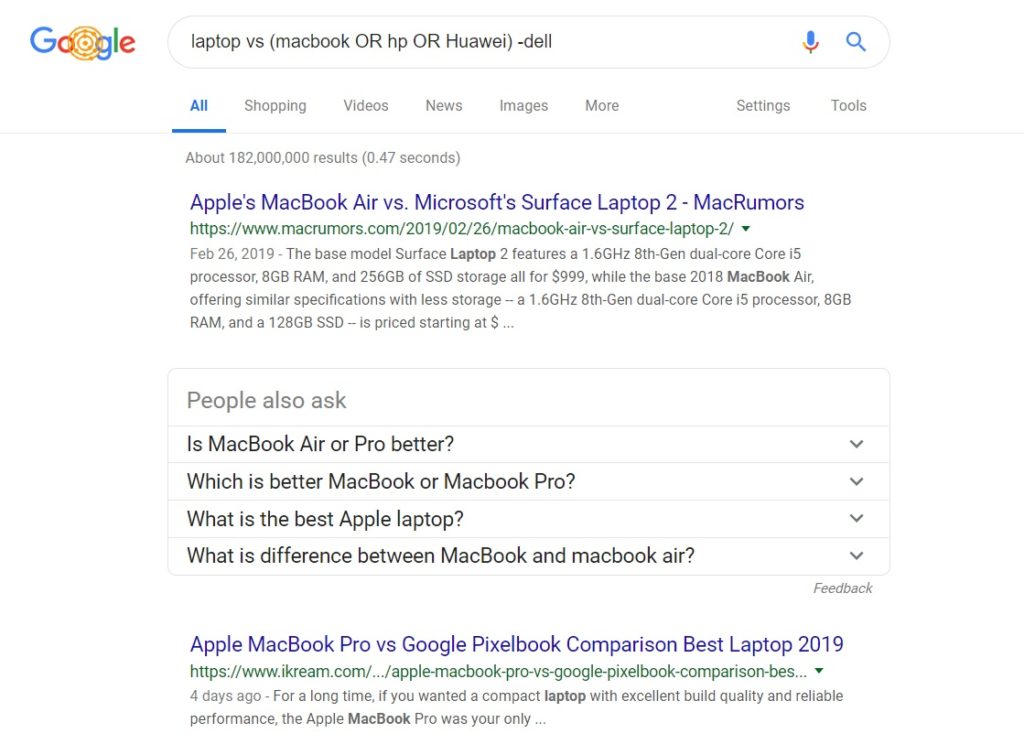1024x744 pixels.
Task: Click the green arrow beside the macrumors URL
Action: coord(746,229)
